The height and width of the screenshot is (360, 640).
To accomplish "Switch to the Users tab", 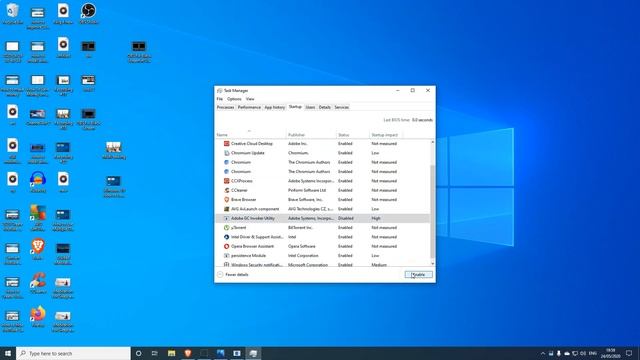I will tap(310, 107).
